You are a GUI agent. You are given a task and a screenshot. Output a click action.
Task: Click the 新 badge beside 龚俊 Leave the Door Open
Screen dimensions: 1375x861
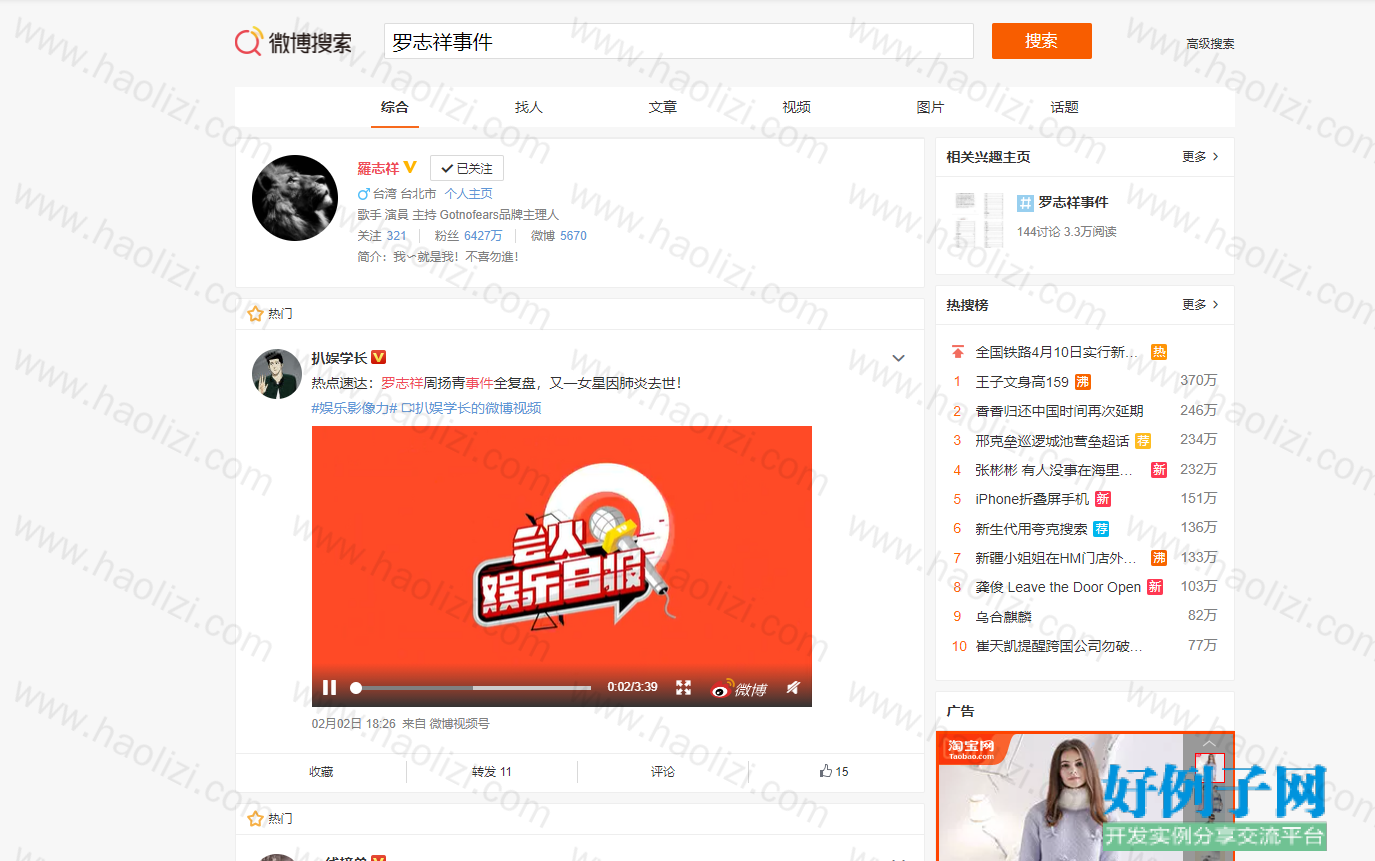[x=1155, y=587]
